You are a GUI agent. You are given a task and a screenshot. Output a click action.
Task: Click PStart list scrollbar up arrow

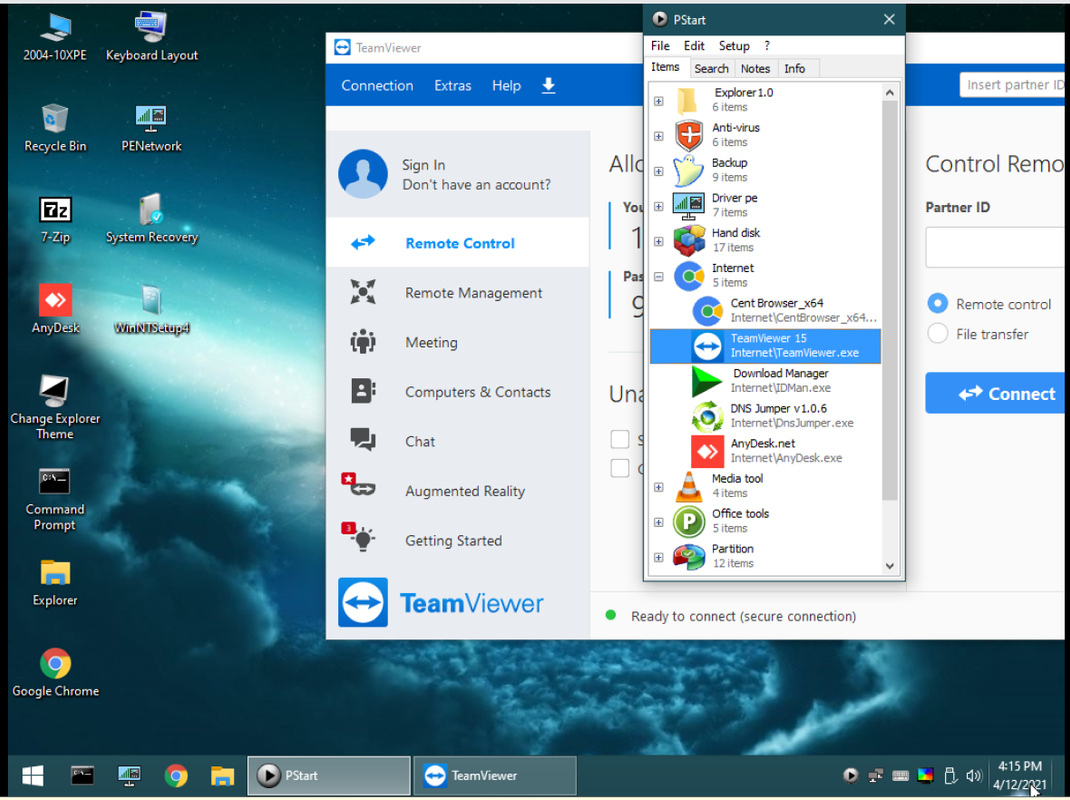890,92
